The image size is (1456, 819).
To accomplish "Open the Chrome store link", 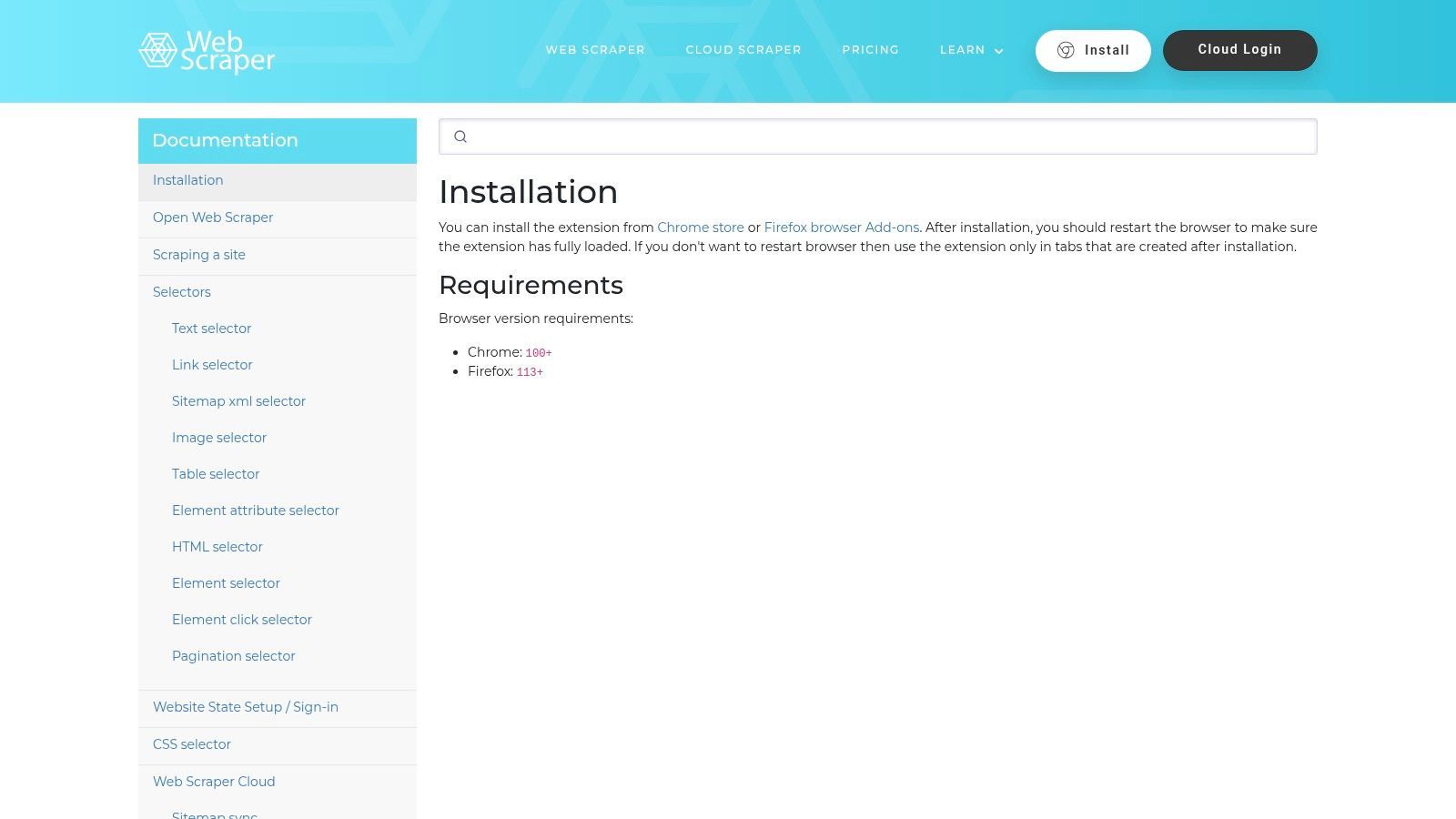I will 701,227.
